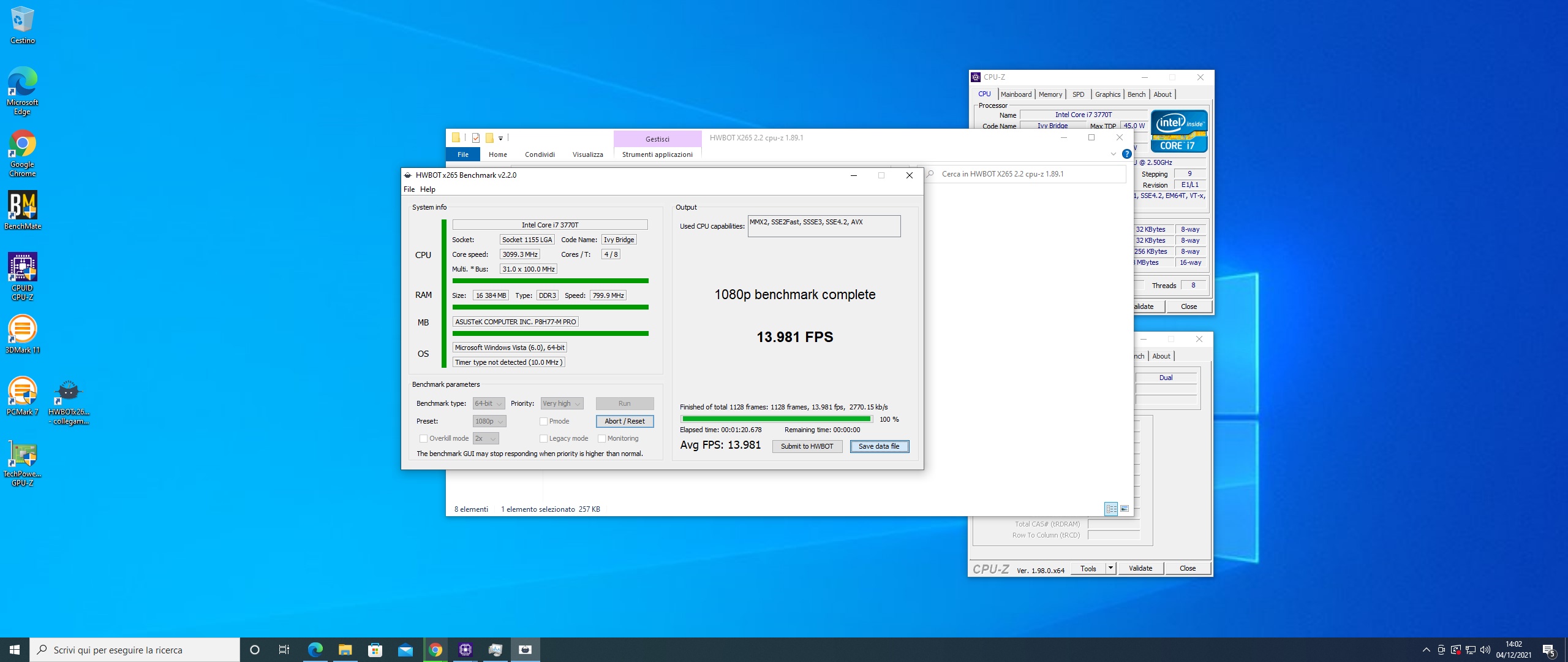Open the Explorer Visualizza ribbon tab
Viewport: 1568px width, 662px height.
click(588, 154)
